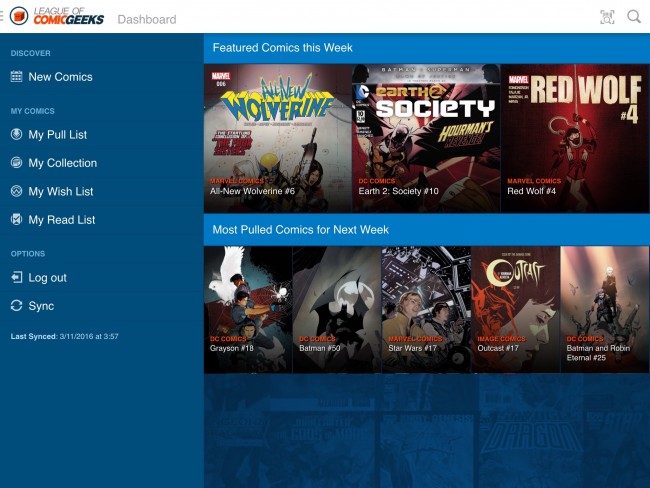Click the Last Synced timestamp text
Image resolution: width=650 pixels, height=488 pixels.
click(x=65, y=336)
